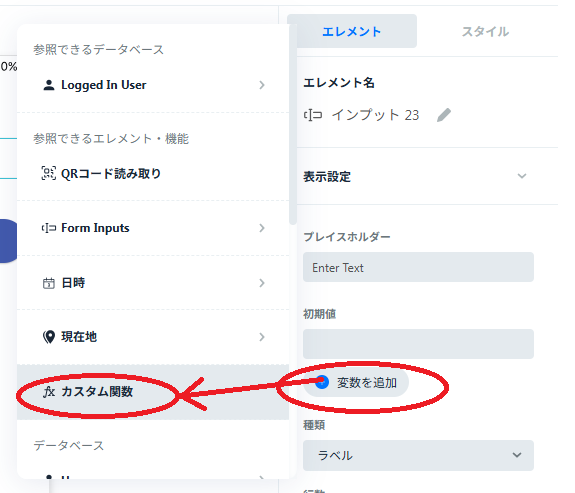
Task: Click the pencil edit icon beside インプット 23
Action: point(444,115)
